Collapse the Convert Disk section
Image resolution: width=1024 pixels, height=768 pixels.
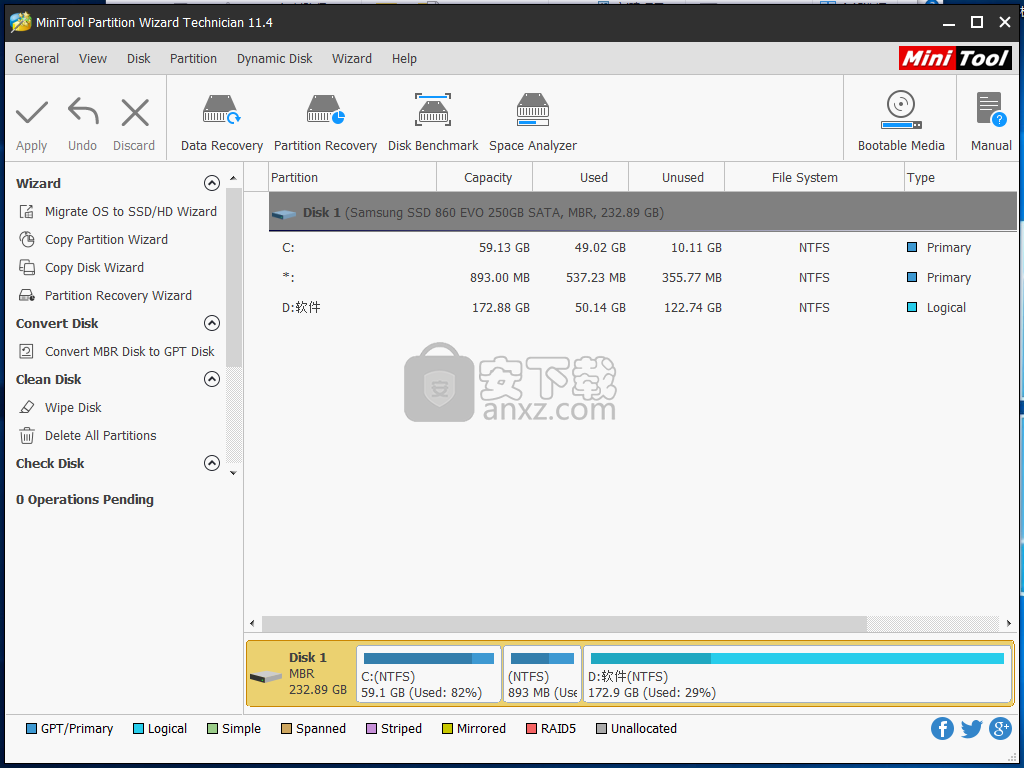tap(212, 323)
